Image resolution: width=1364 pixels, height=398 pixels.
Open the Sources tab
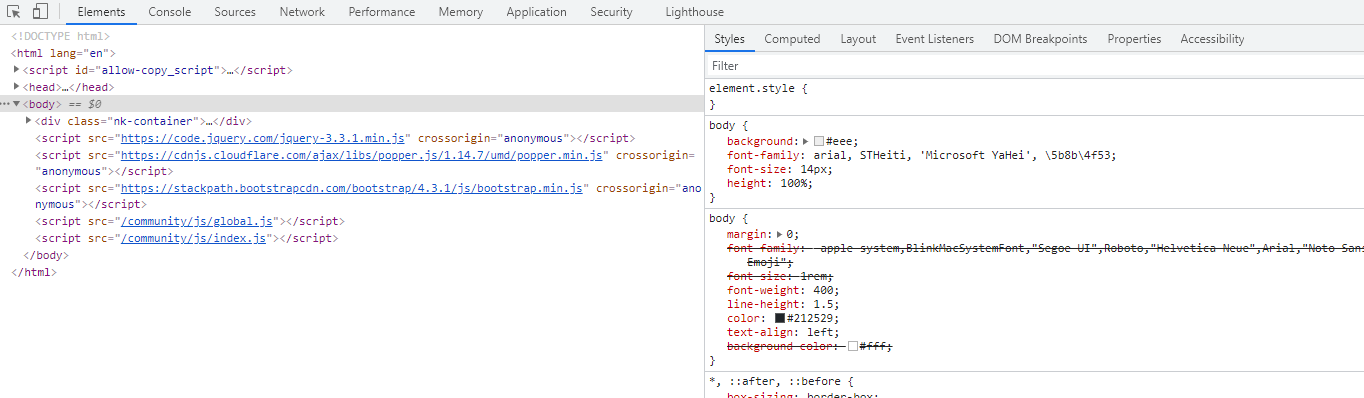pyautogui.click(x=235, y=12)
